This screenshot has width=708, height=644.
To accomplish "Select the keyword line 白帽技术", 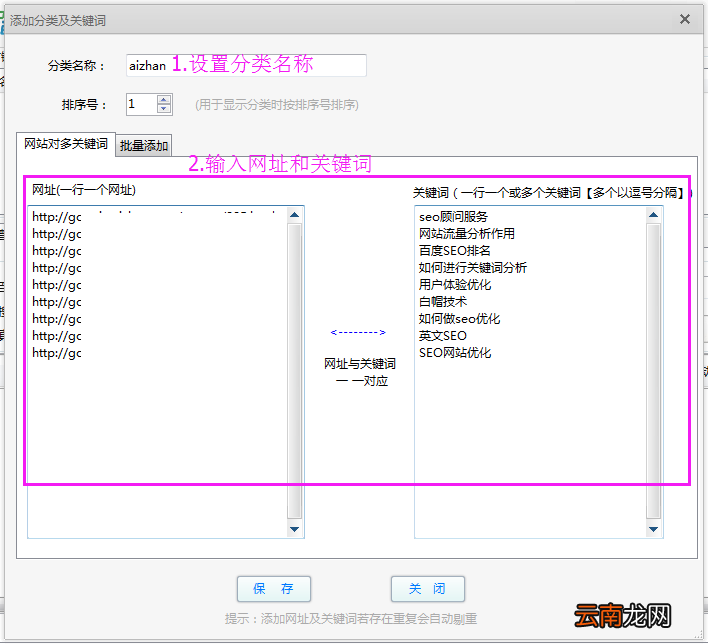I will coord(442,302).
